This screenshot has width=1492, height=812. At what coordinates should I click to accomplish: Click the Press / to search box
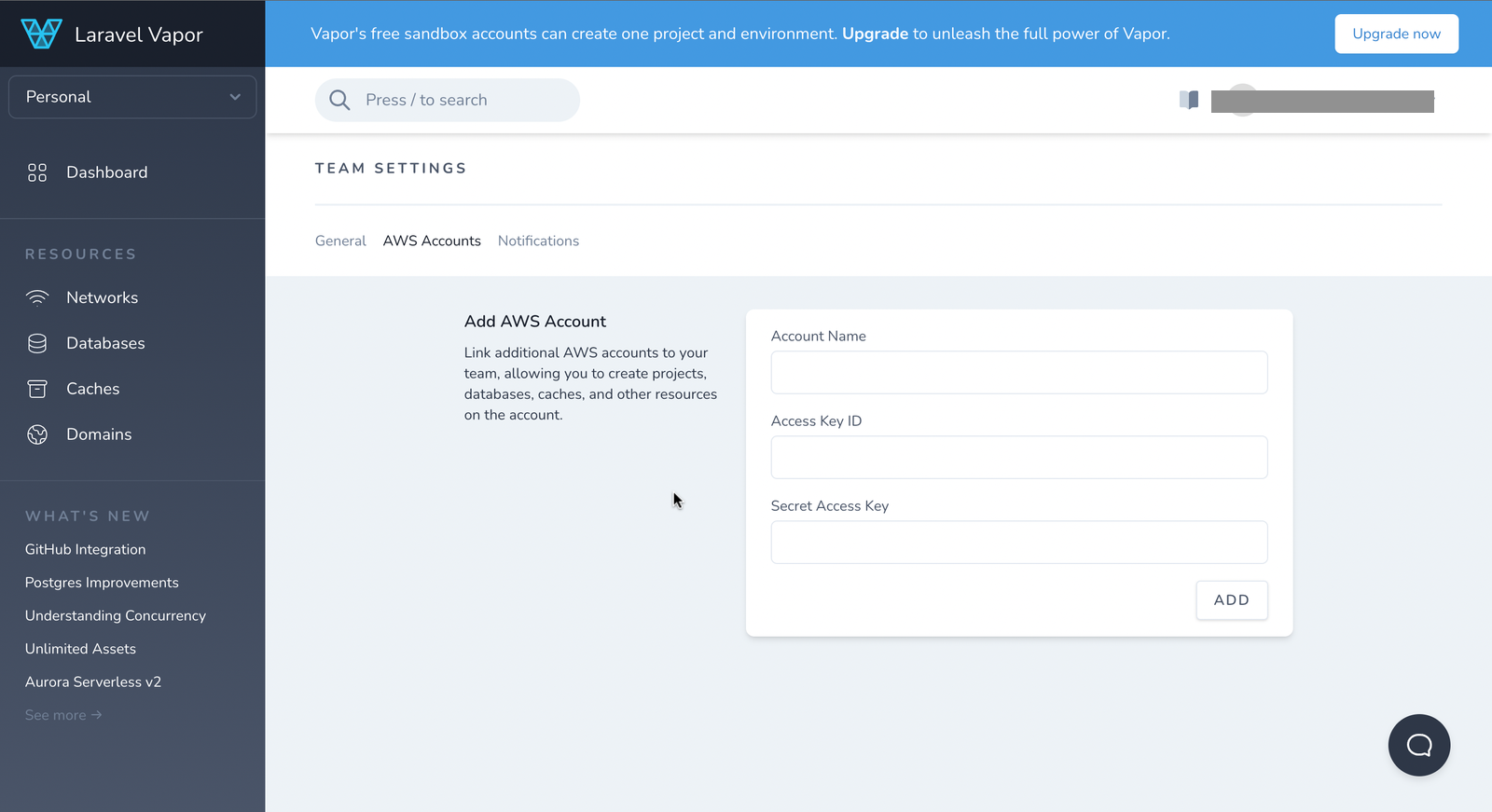coord(448,100)
